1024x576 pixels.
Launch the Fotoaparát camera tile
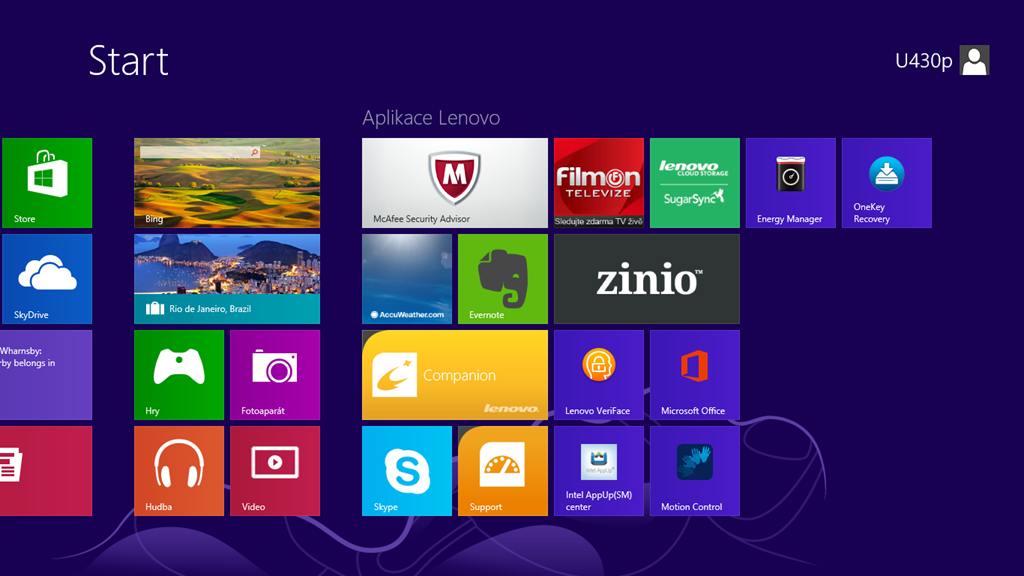(274, 375)
